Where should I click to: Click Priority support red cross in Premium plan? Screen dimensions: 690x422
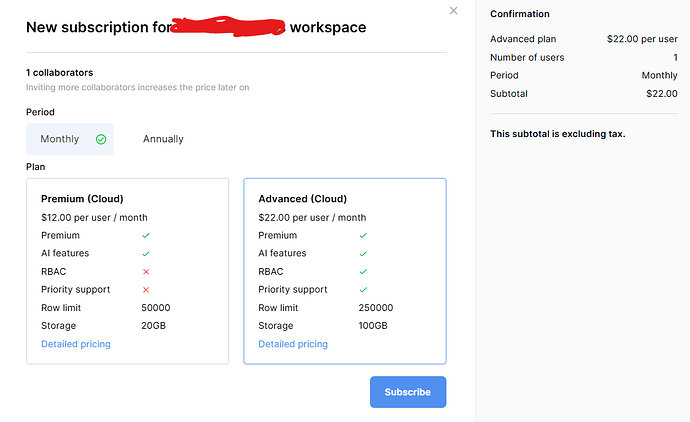(x=146, y=290)
